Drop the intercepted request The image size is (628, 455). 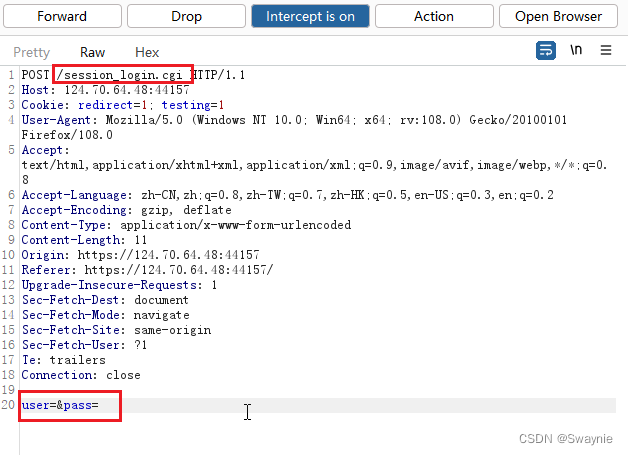pos(186,16)
